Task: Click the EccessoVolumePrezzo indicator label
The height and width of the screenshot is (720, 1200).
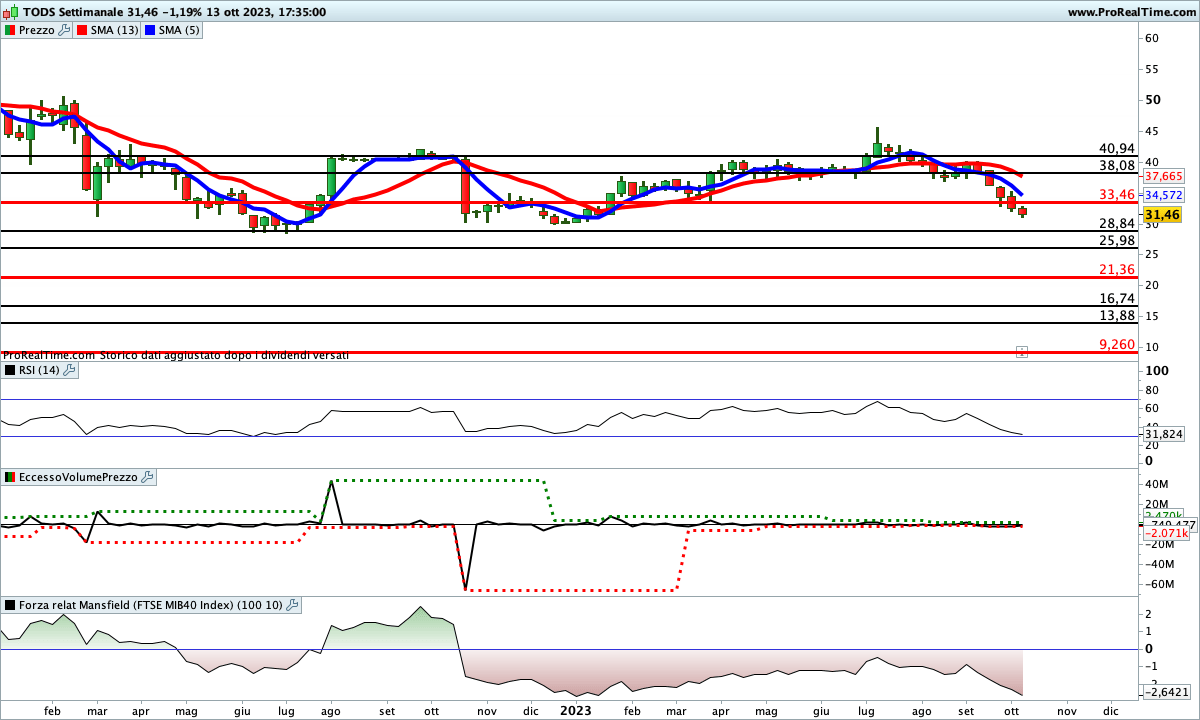Action: [77, 478]
